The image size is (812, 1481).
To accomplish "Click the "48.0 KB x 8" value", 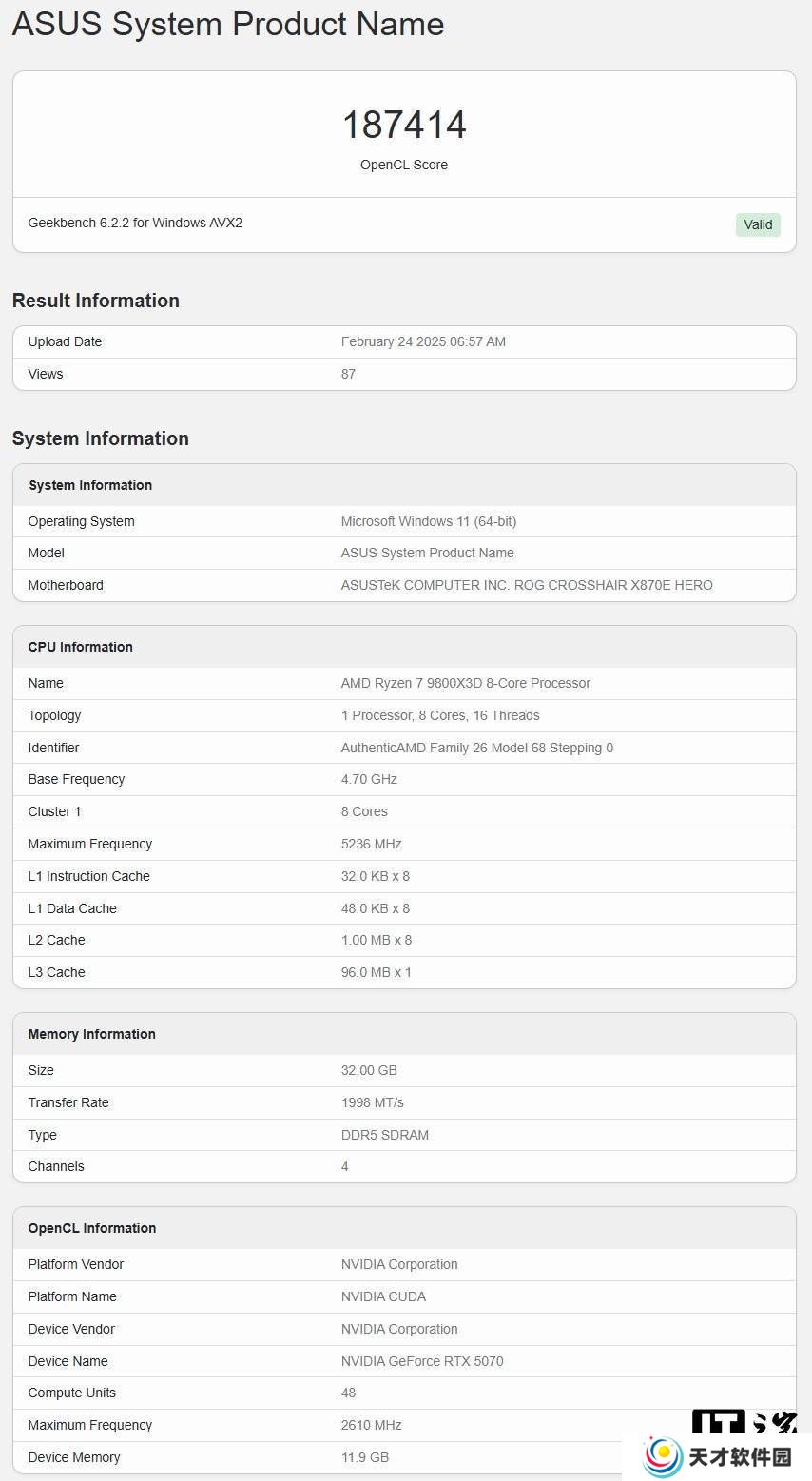I will pos(376,908).
